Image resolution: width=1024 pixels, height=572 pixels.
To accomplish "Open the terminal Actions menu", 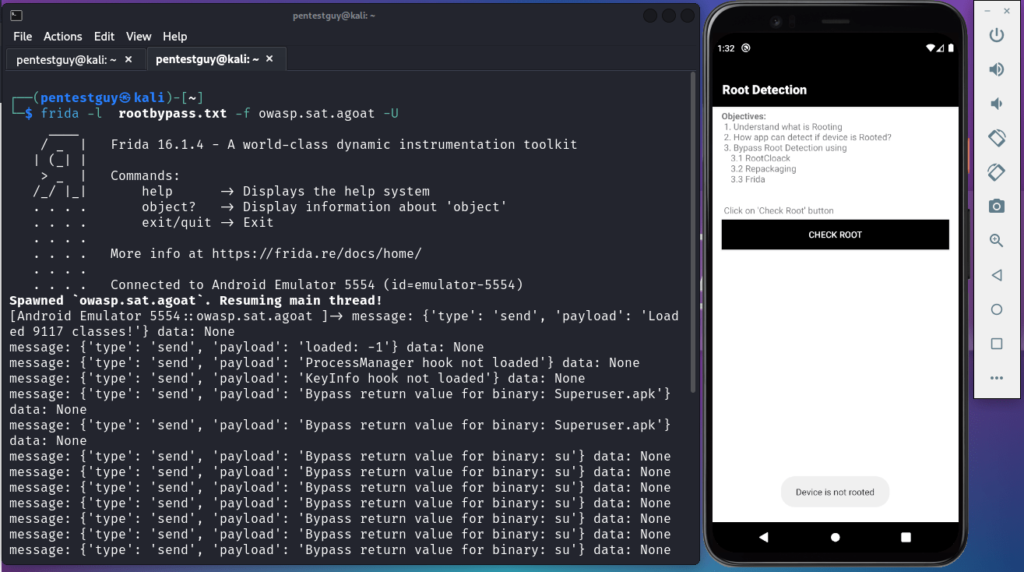I will (x=63, y=37).
